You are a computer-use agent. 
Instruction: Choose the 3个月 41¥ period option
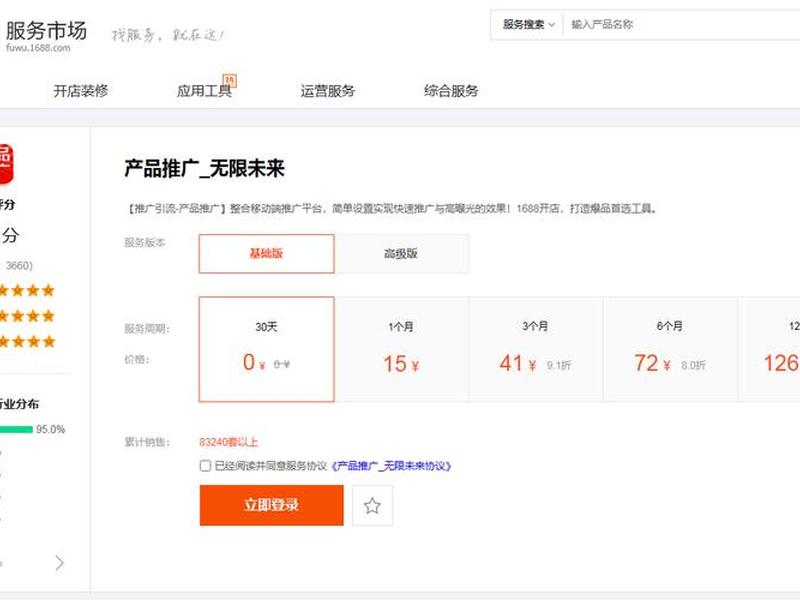pyautogui.click(x=536, y=349)
